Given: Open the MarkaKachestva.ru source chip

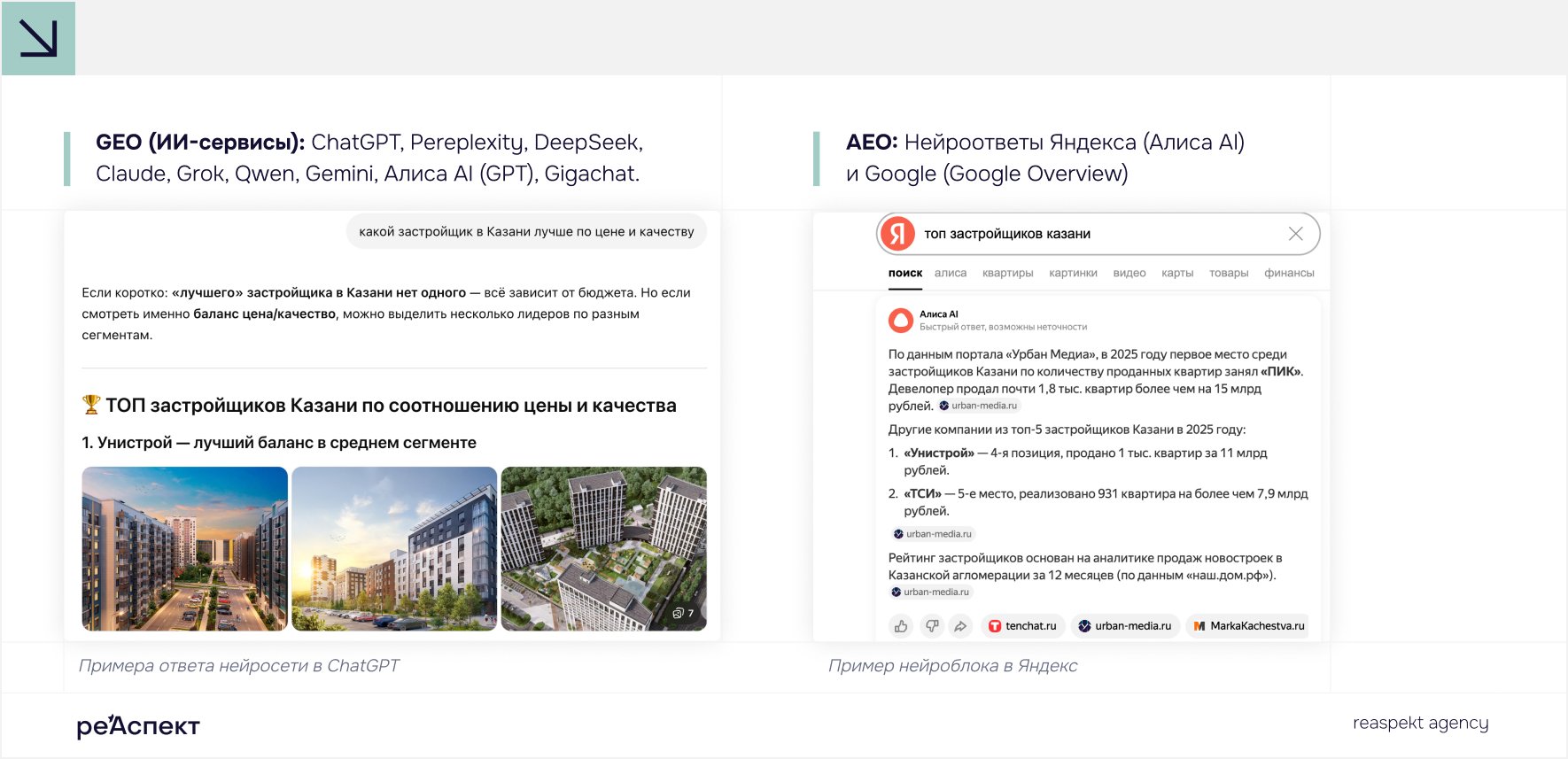Looking at the screenshot, I should click(x=1248, y=626).
